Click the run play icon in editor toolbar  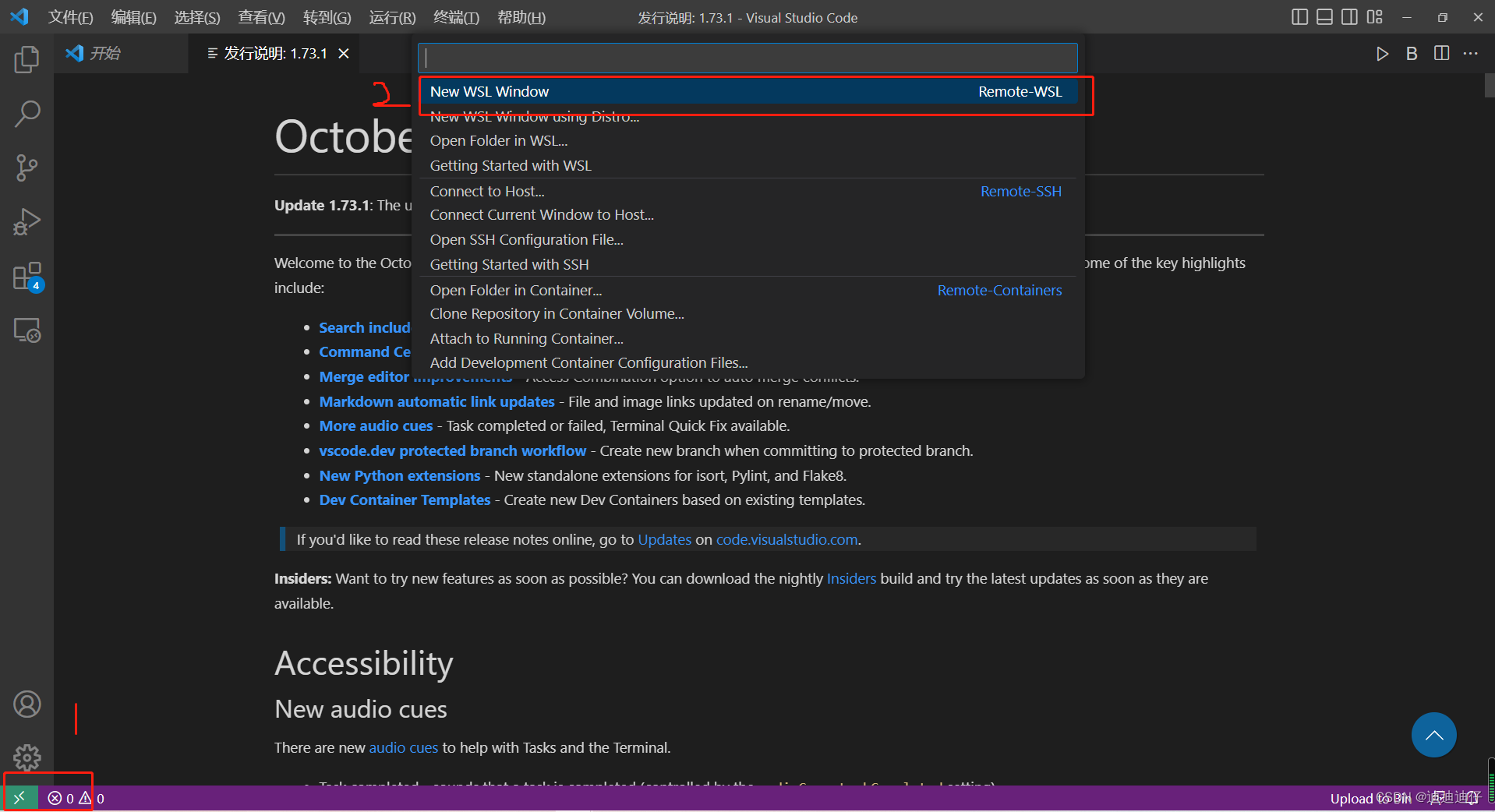[1382, 54]
